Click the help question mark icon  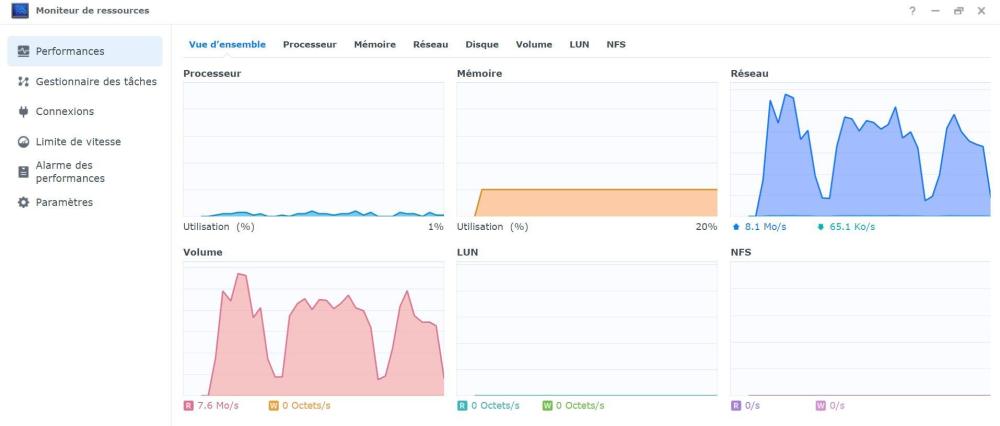(913, 11)
